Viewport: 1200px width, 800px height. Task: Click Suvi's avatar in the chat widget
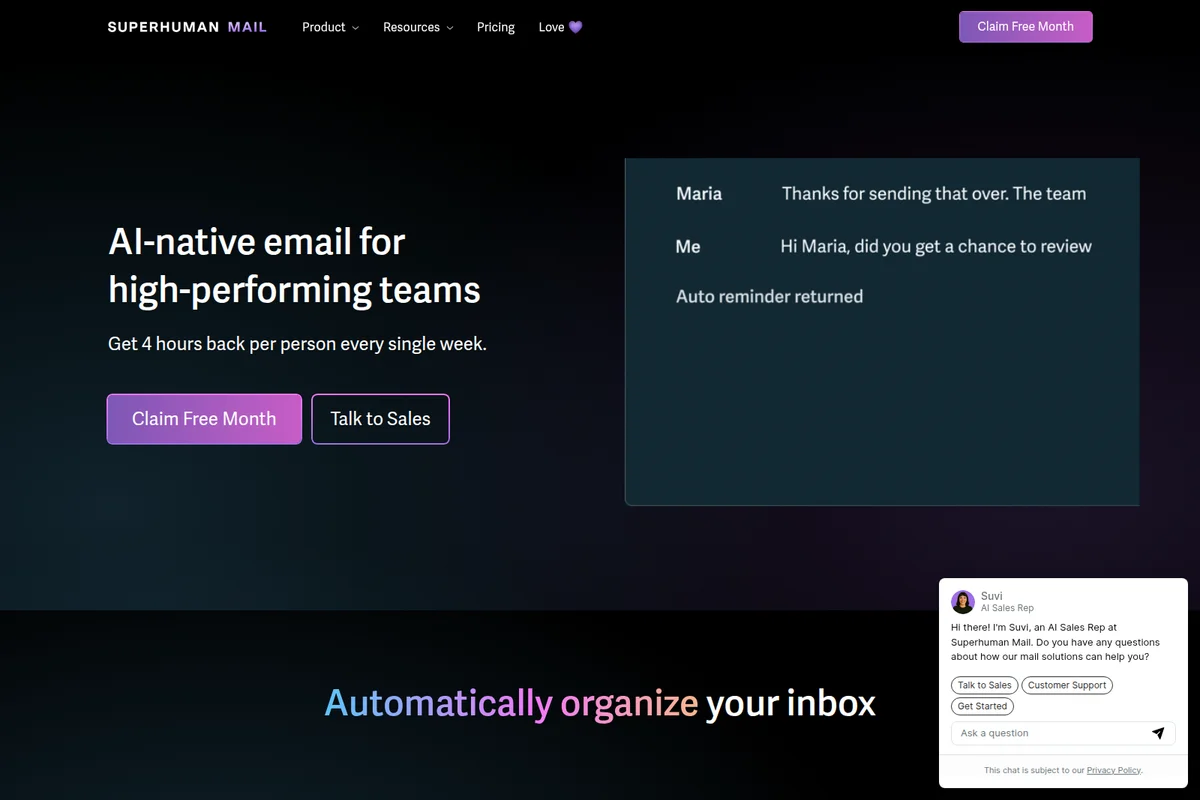click(x=962, y=601)
